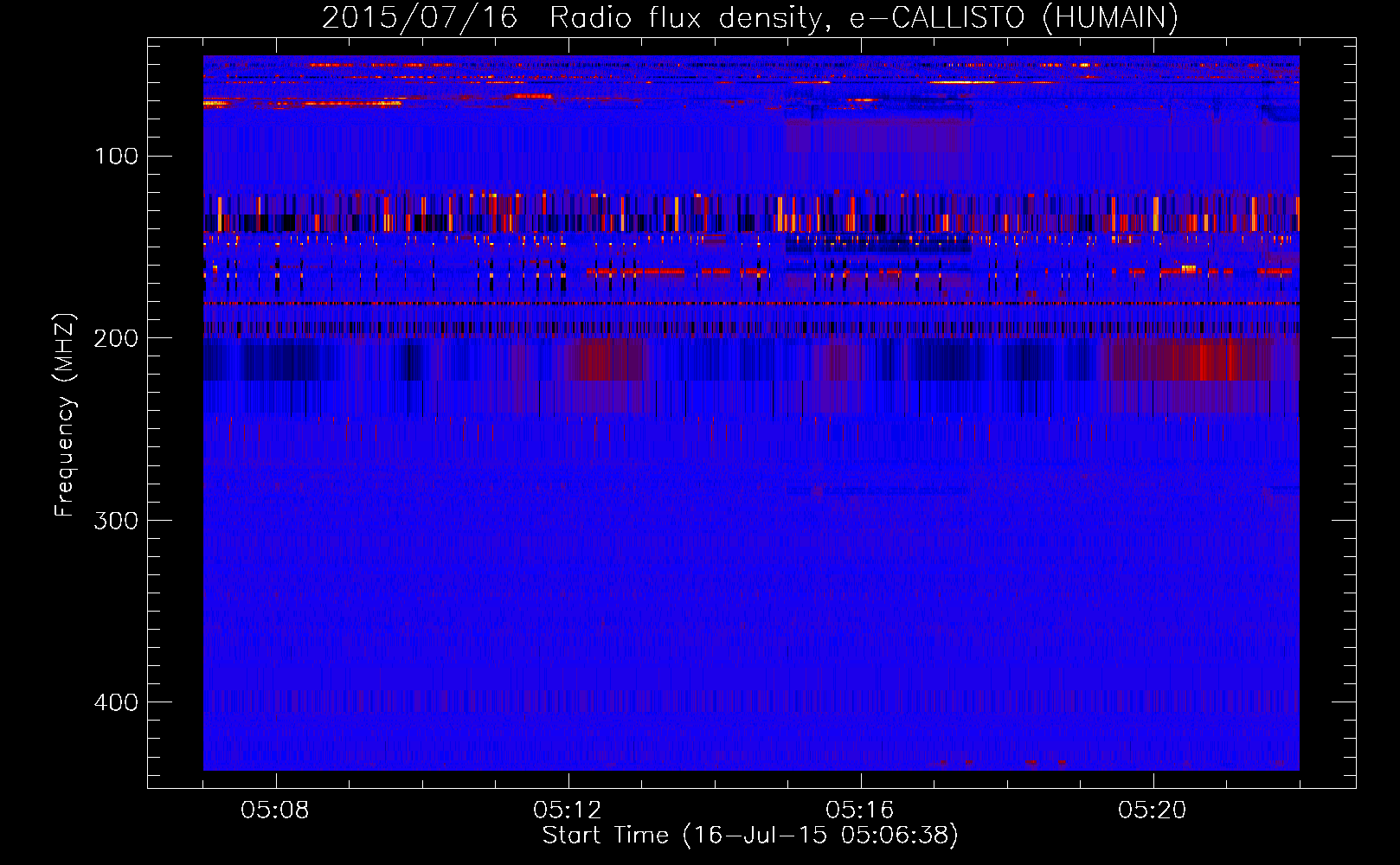Click the 05:20 time tick label
1400x865 pixels.
tap(1153, 811)
